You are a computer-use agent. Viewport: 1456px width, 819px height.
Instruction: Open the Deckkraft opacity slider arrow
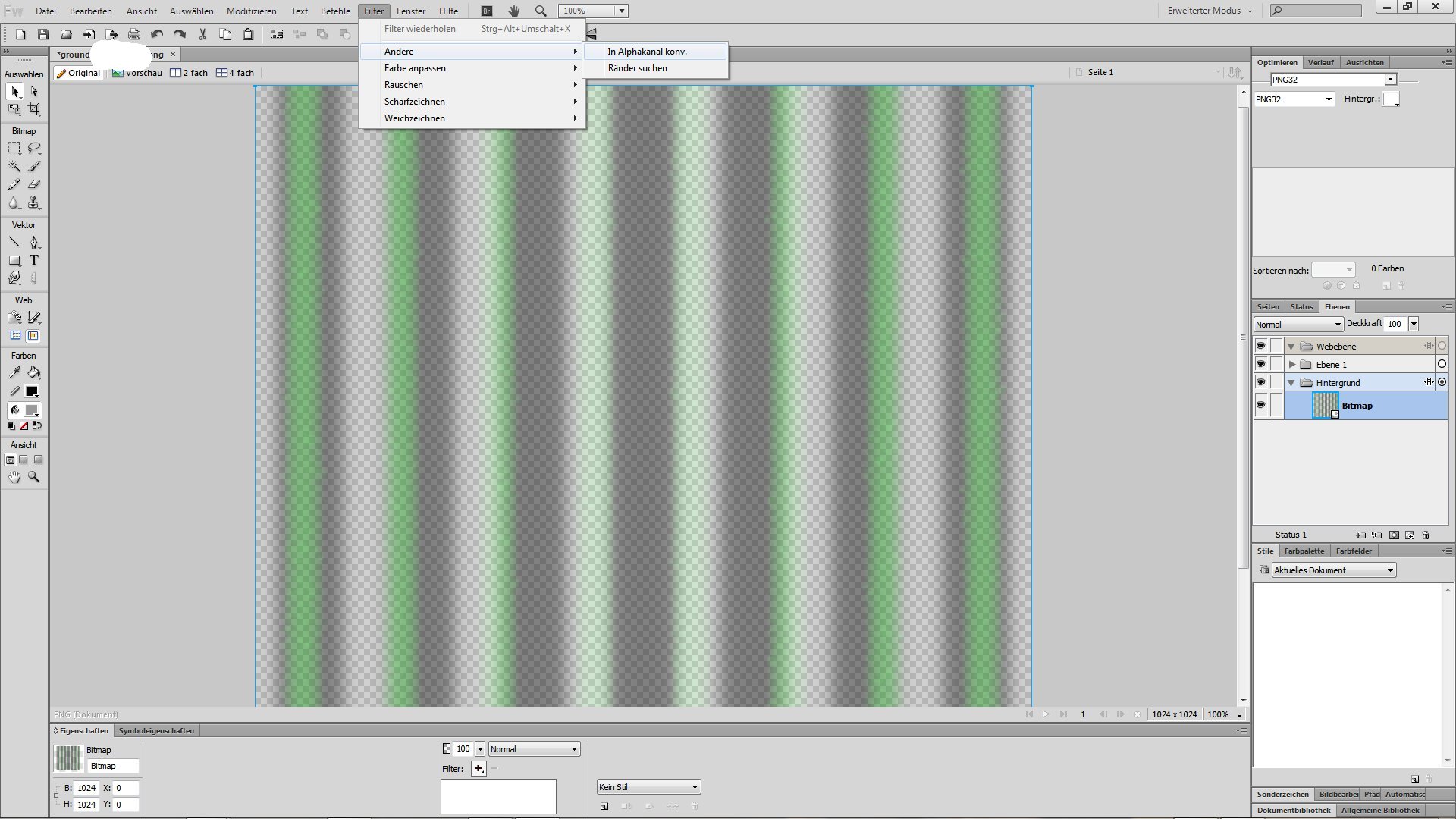[1413, 324]
